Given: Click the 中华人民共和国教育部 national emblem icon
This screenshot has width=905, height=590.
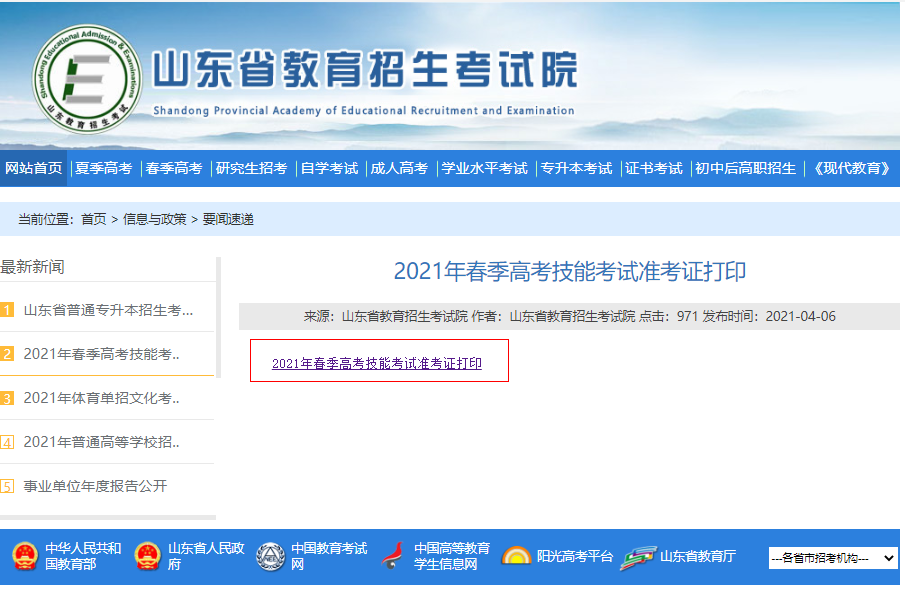Looking at the screenshot, I should tap(25, 557).
